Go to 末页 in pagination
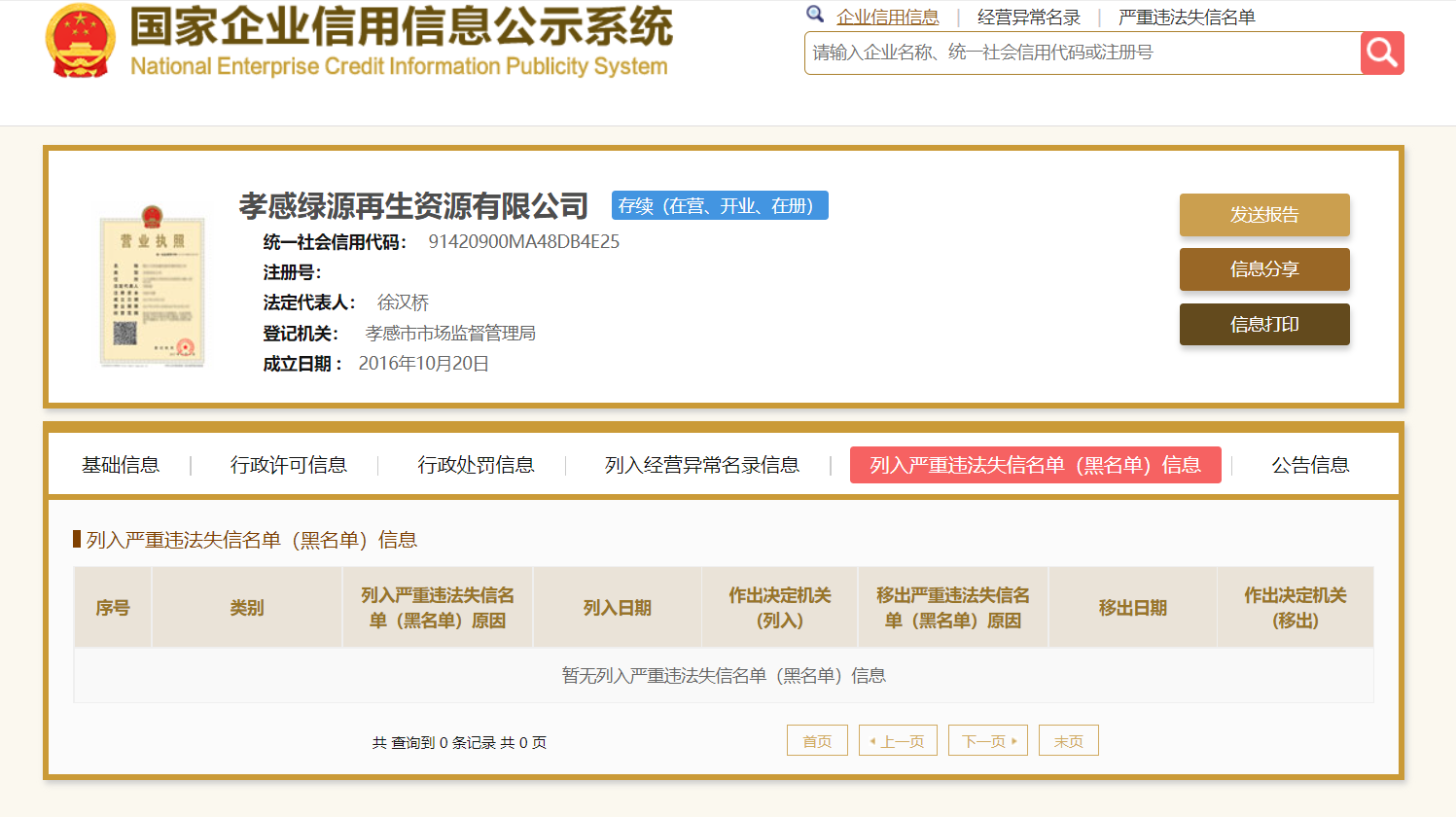The width and height of the screenshot is (1456, 817). click(x=1069, y=740)
